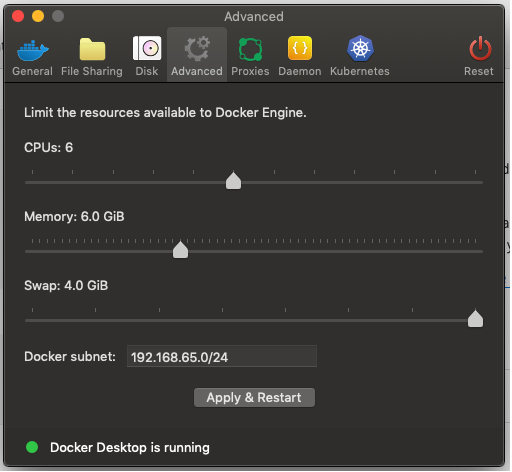Minimize the Advanced window with yellow button

[38, 16]
